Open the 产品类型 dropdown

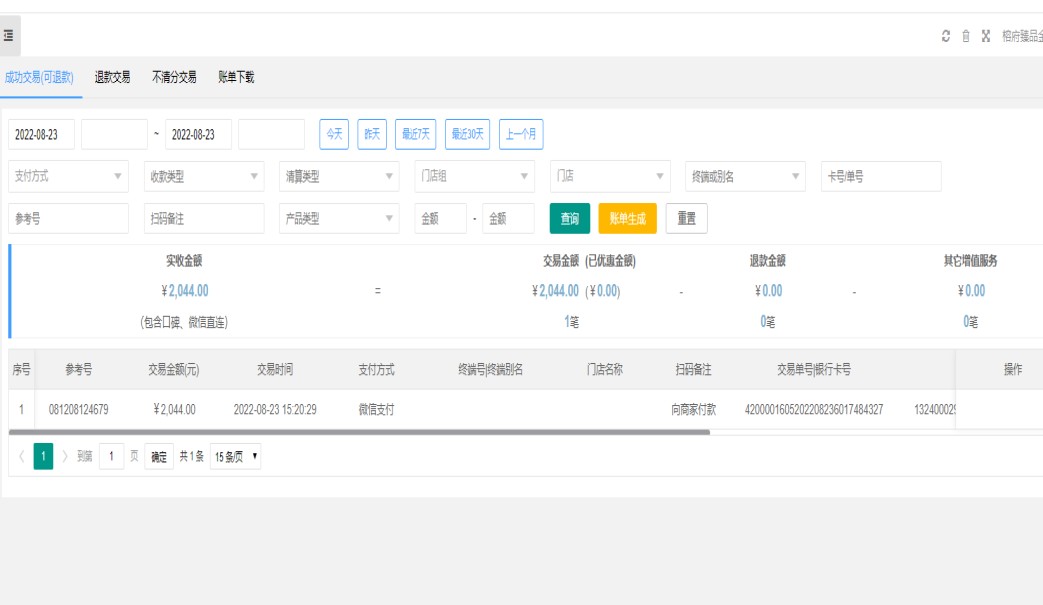pyautogui.click(x=340, y=219)
